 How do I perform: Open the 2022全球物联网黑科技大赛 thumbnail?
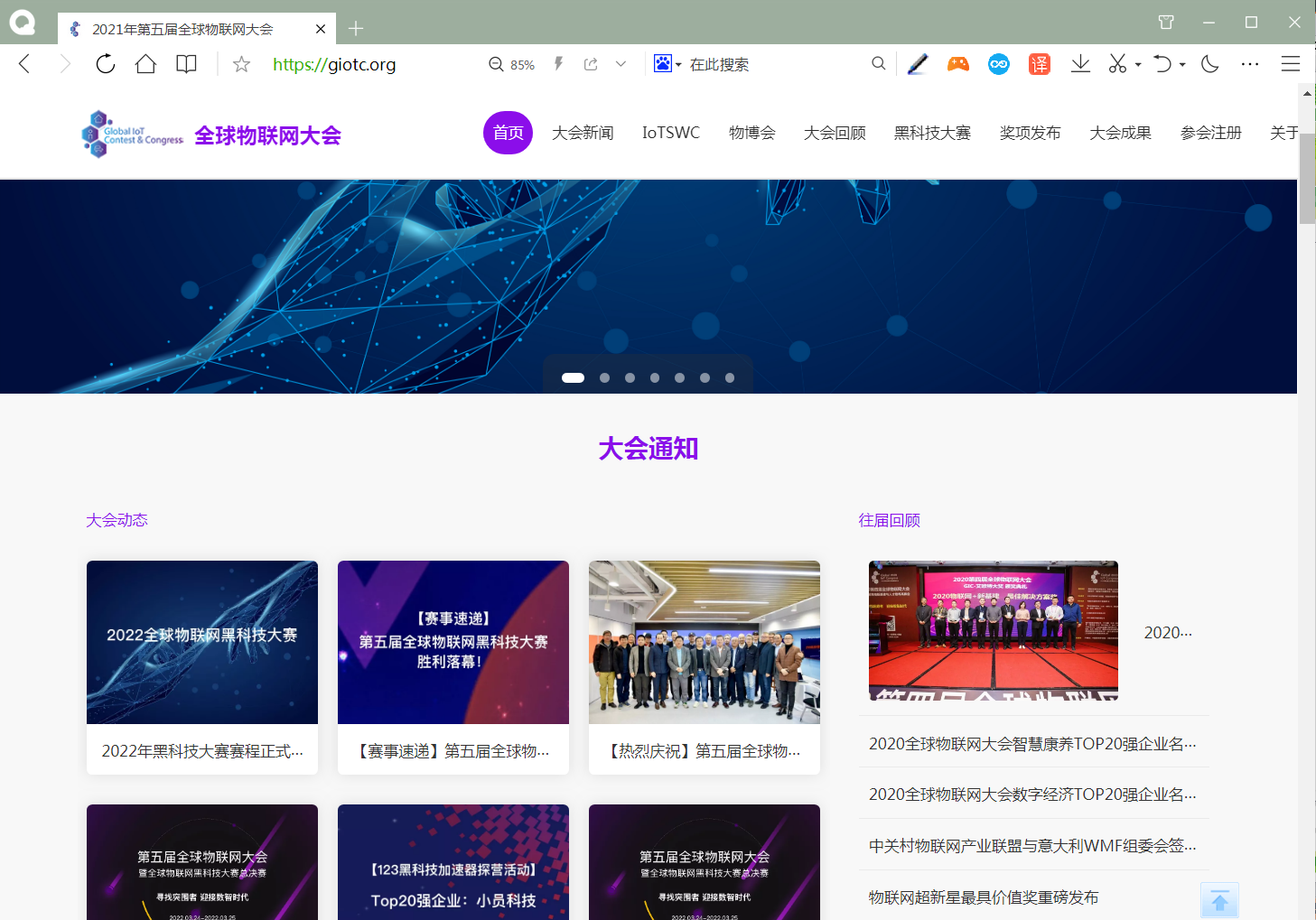(202, 642)
